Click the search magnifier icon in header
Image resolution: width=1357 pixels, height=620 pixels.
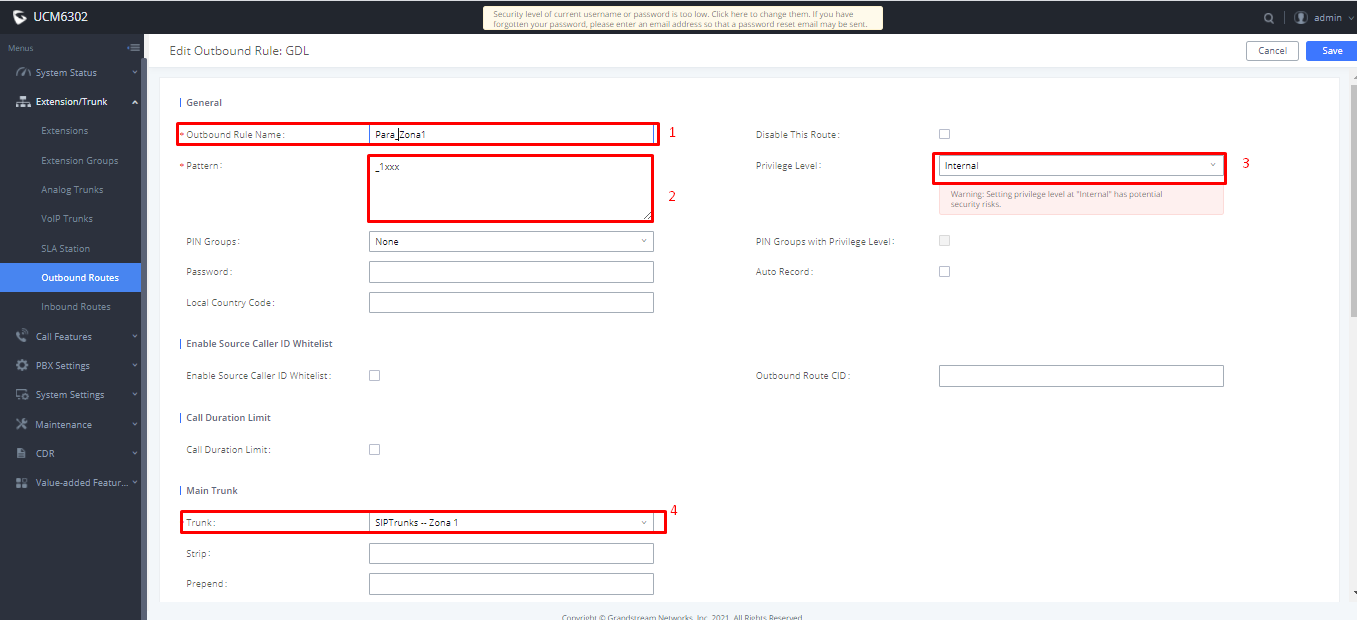(x=1269, y=18)
